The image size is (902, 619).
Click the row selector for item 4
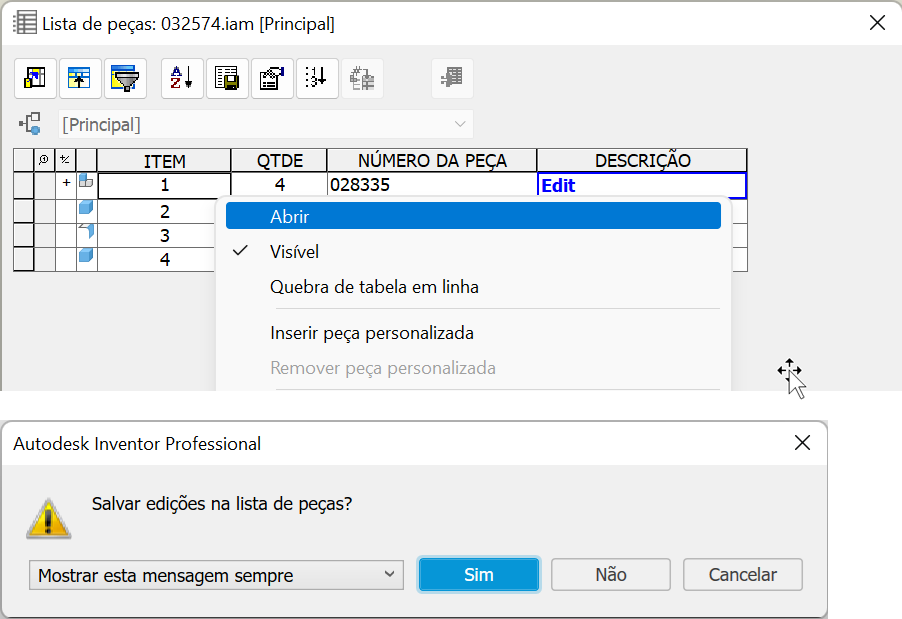[24, 259]
